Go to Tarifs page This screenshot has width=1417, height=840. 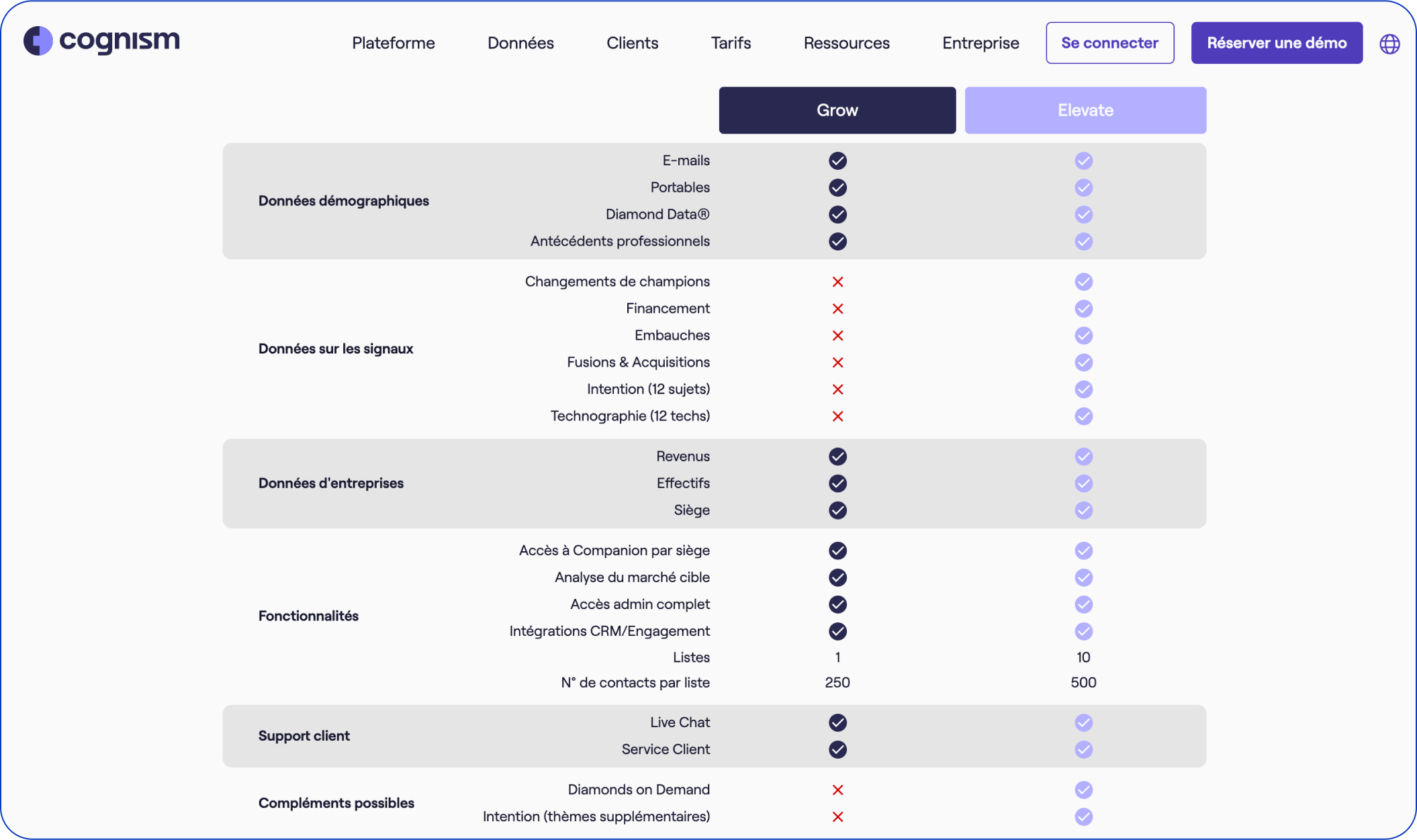click(x=731, y=43)
